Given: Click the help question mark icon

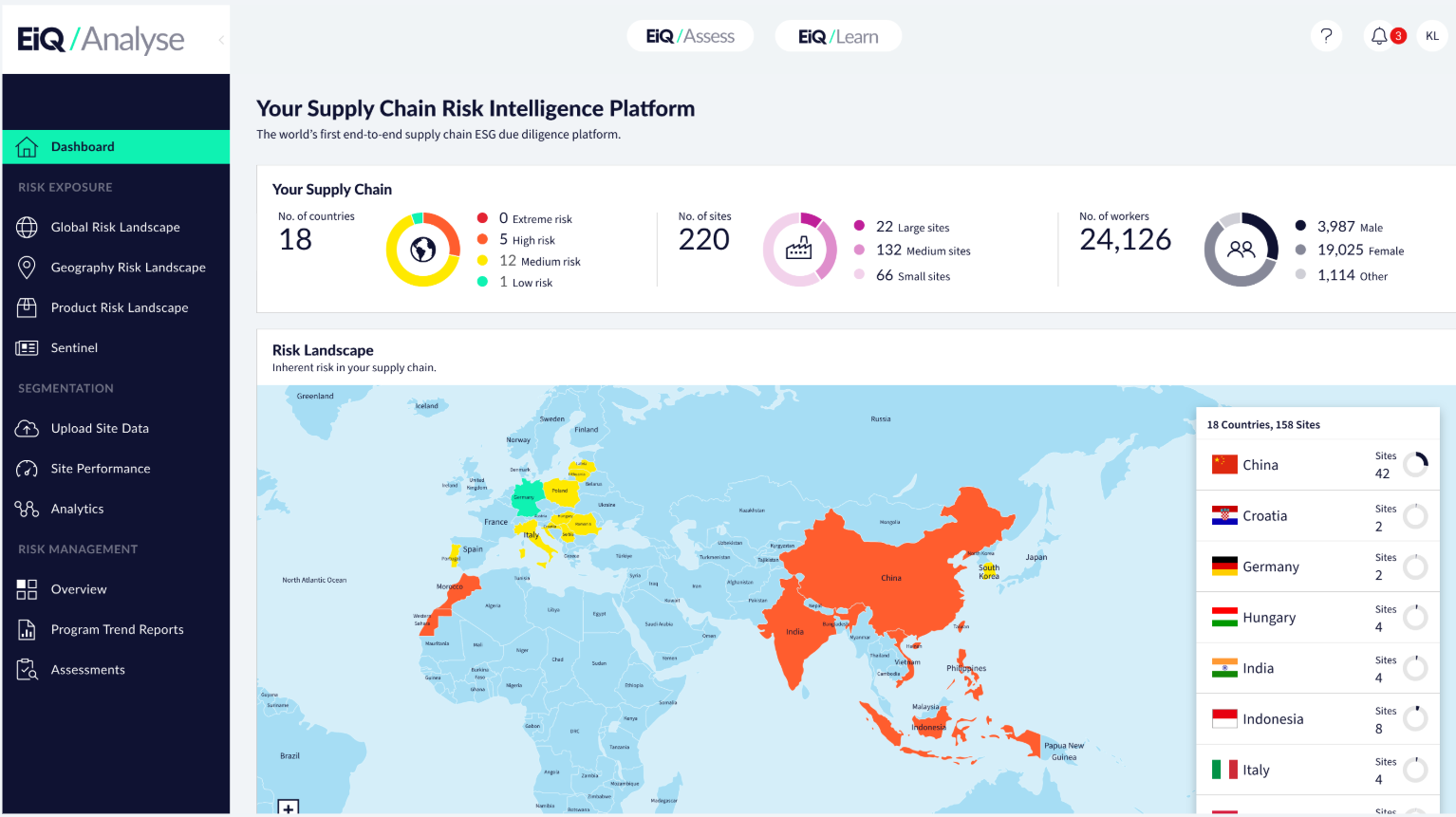Looking at the screenshot, I should click(1326, 35).
